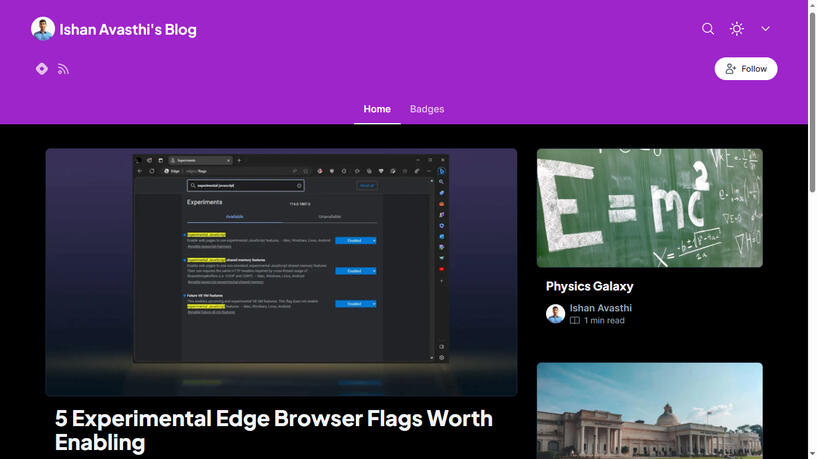817x459 pixels.
Task: Select the Home tab
Action: [x=377, y=109]
